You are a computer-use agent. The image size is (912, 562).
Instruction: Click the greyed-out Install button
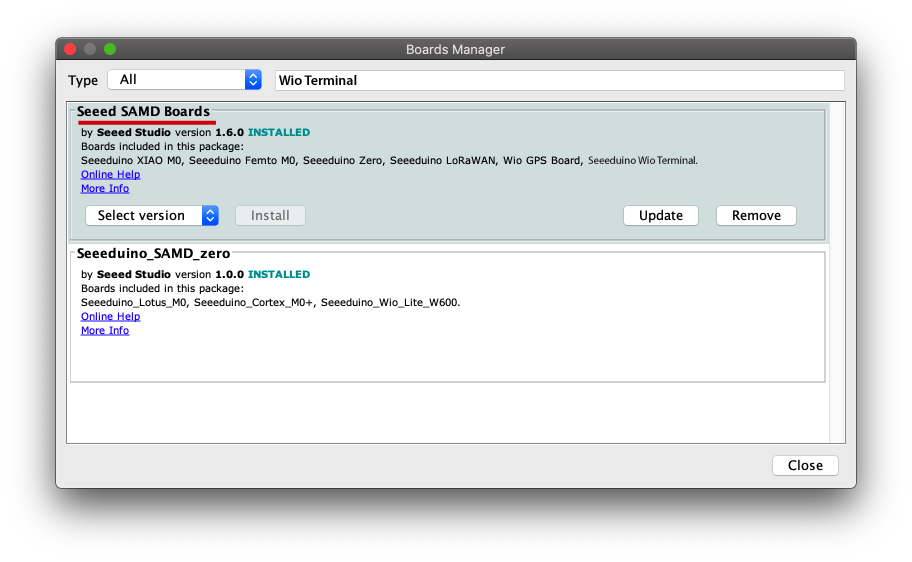270,215
